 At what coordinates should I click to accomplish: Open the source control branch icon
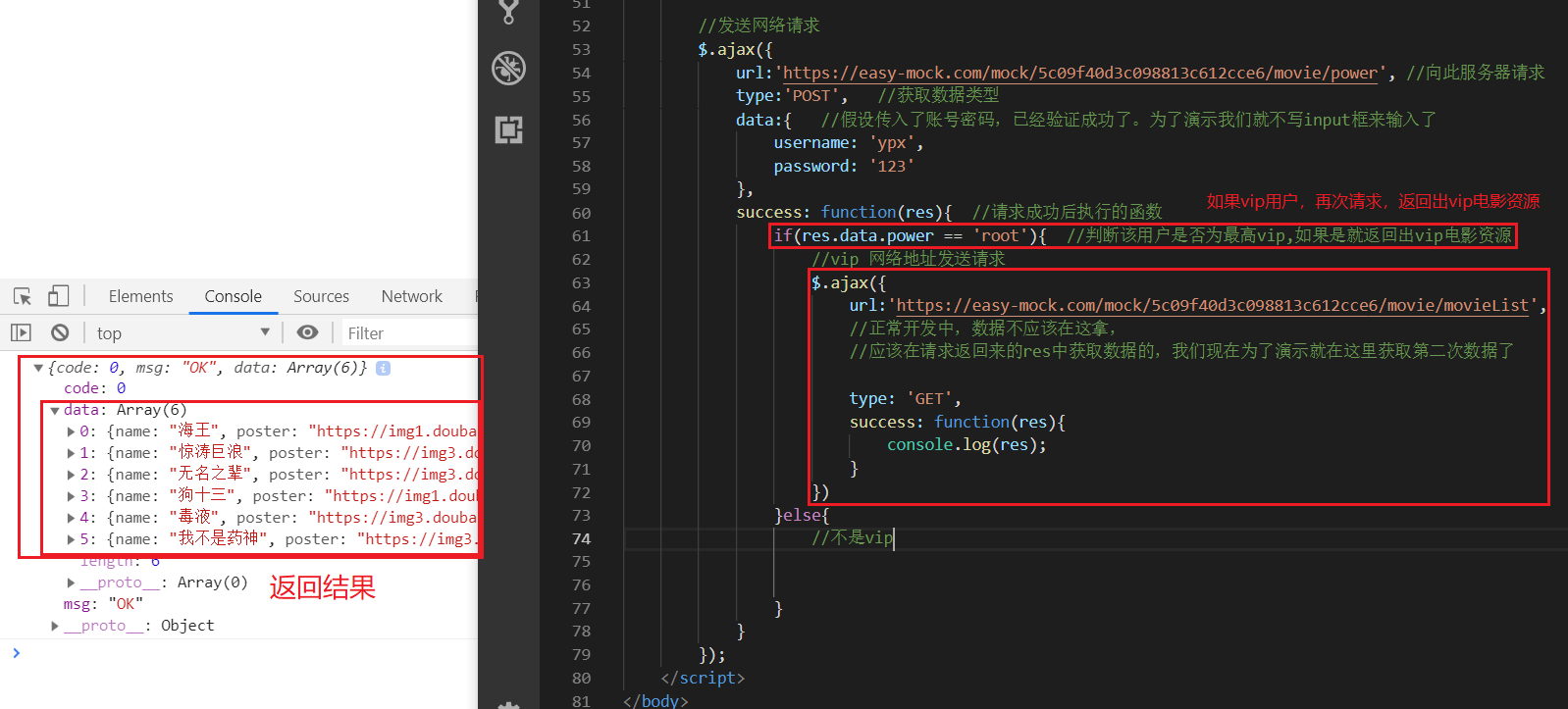point(508,10)
